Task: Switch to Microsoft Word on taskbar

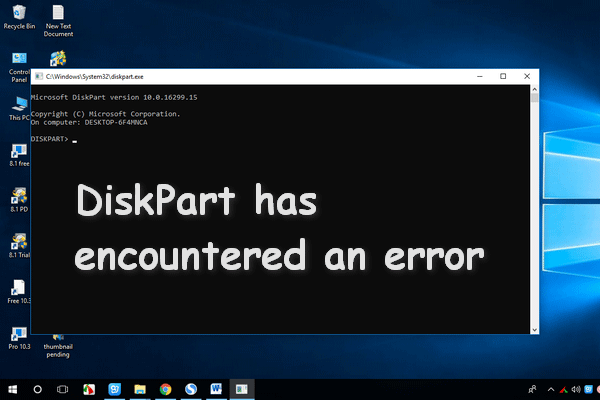Action: (x=216, y=389)
